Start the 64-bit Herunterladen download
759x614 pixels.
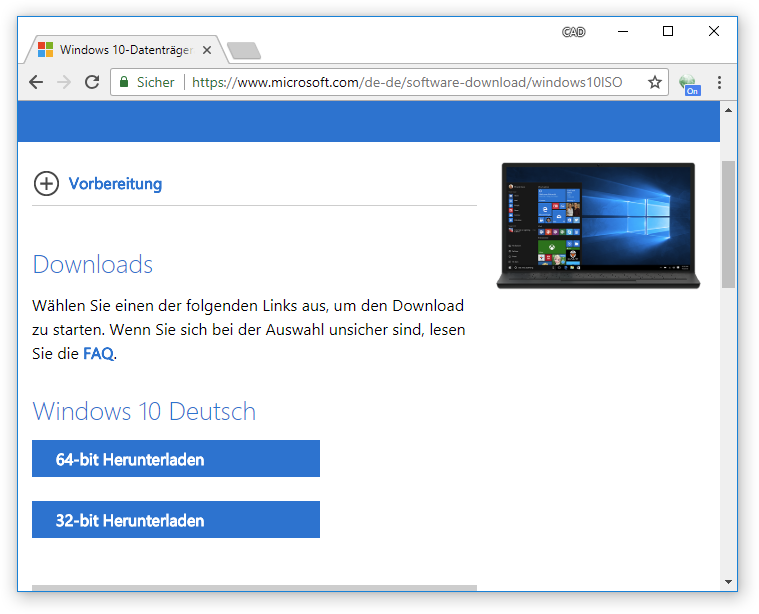[176, 459]
